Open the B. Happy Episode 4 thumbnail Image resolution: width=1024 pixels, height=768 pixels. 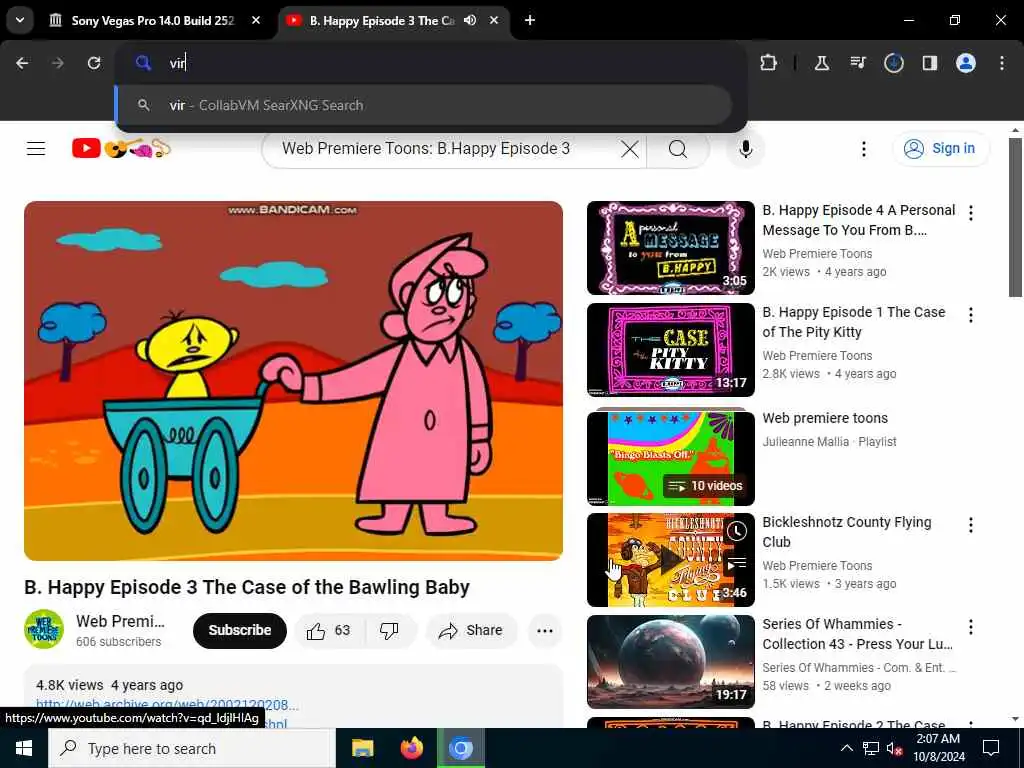click(671, 248)
